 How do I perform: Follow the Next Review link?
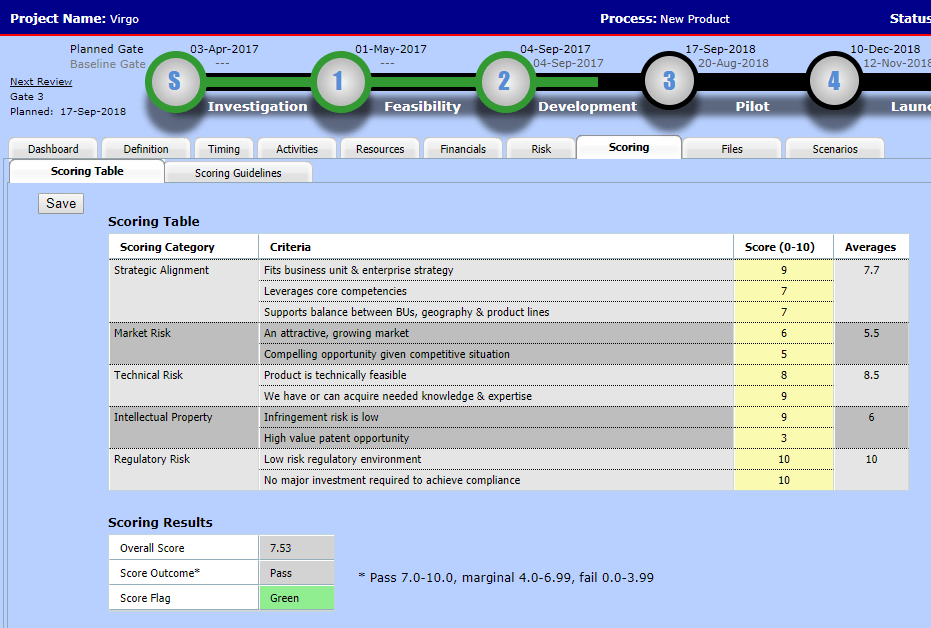click(41, 82)
